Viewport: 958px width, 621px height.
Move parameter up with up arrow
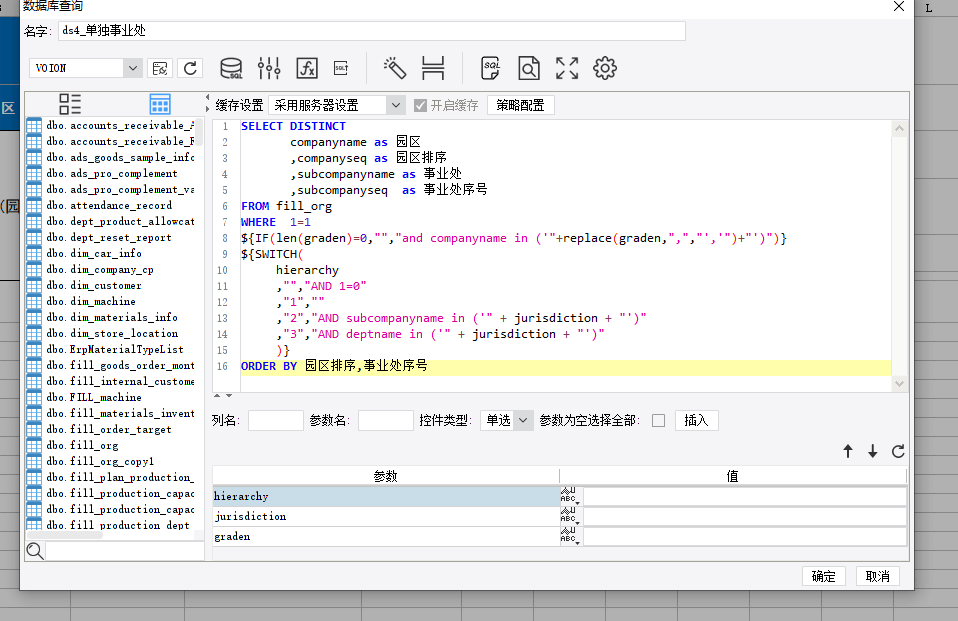(848, 451)
